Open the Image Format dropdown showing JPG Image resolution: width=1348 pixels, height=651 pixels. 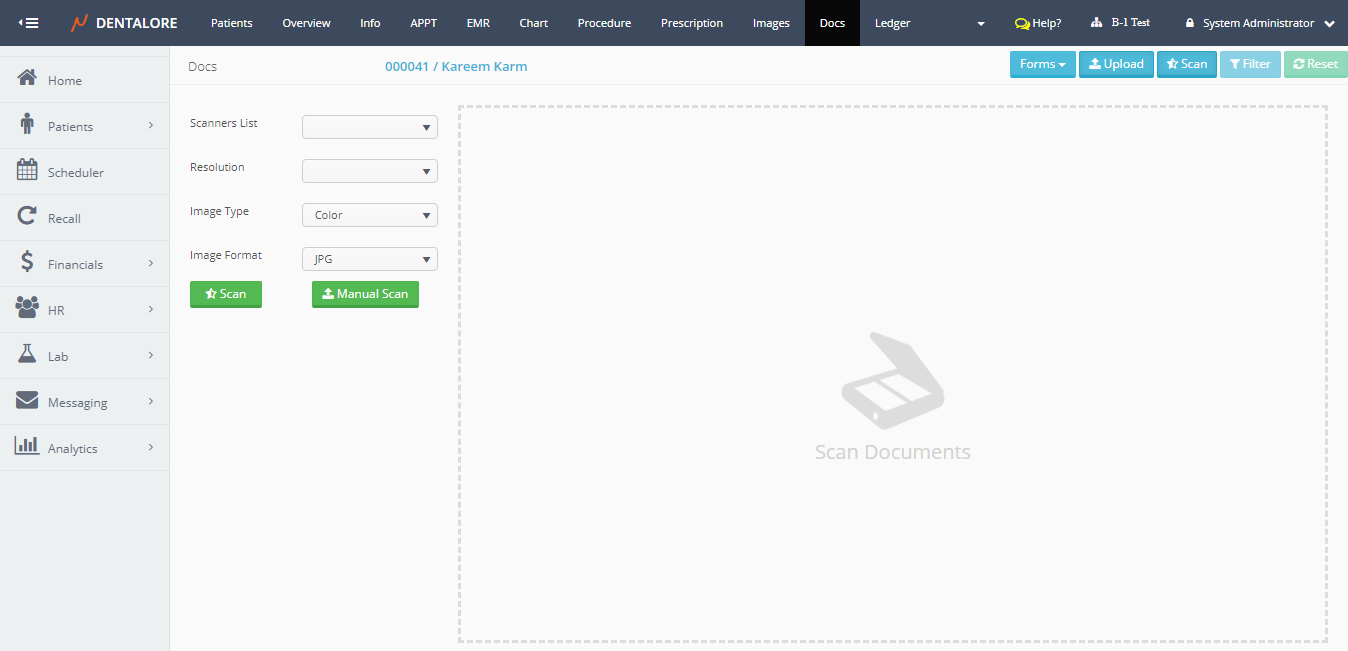[x=369, y=259]
